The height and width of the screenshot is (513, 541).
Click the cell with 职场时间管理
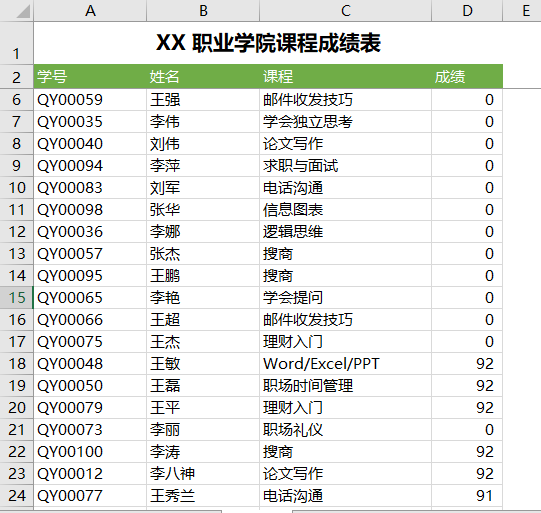tap(345, 386)
